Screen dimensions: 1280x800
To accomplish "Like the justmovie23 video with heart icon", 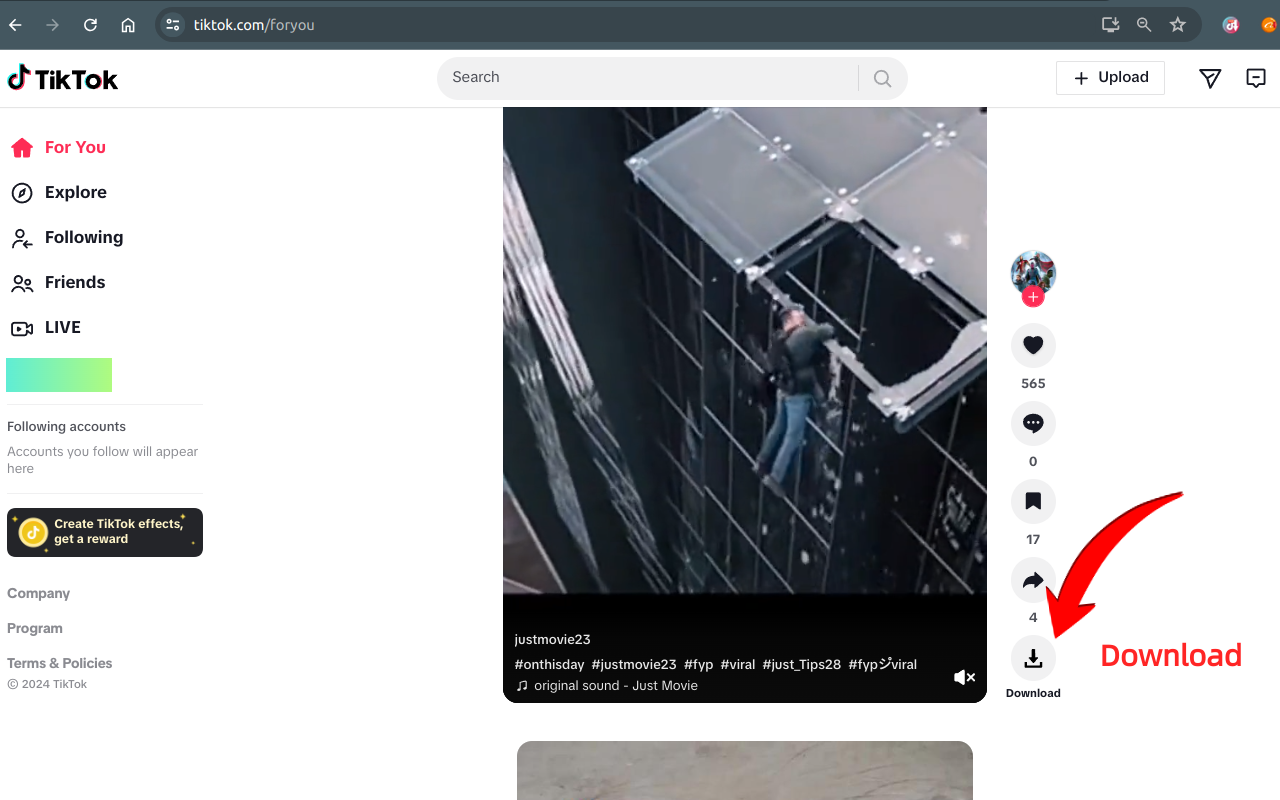I will pos(1033,345).
